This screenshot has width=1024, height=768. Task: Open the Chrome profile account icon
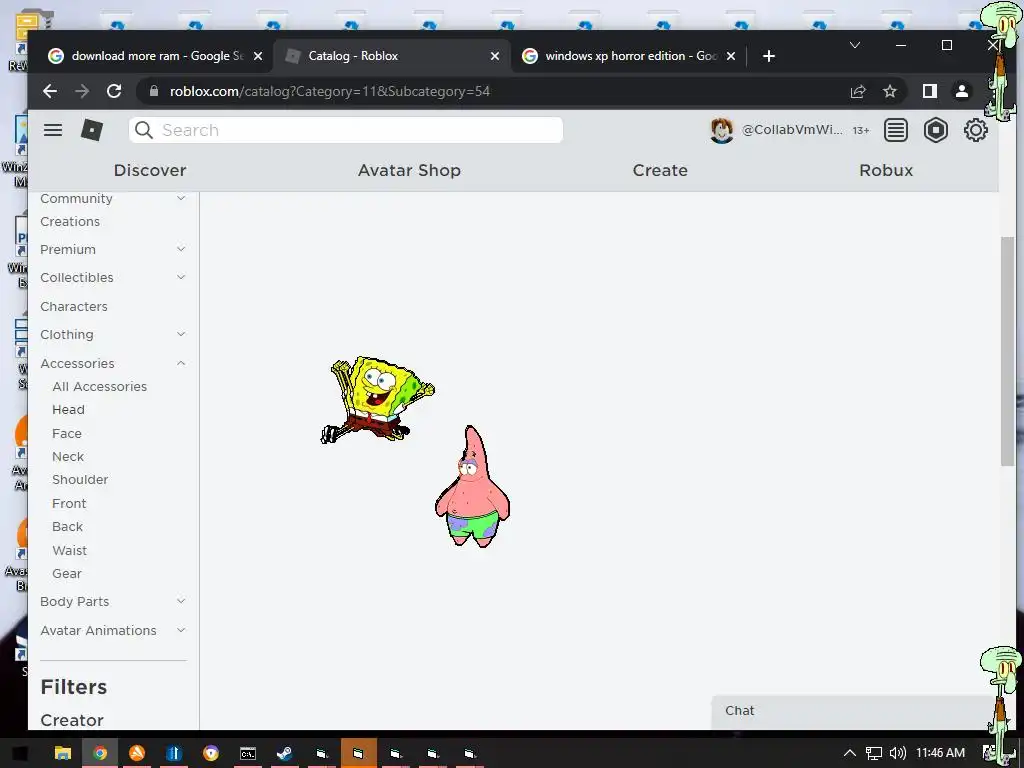click(x=962, y=91)
